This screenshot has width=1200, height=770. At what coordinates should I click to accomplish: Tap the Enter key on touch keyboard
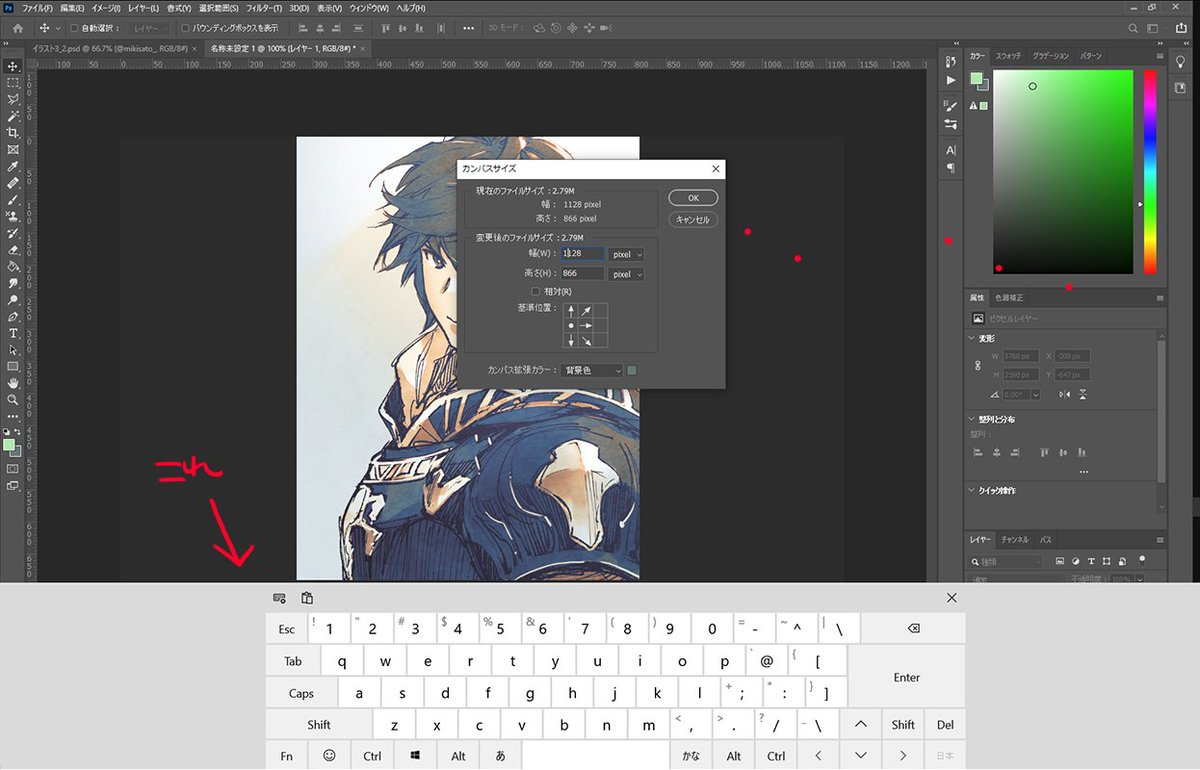tap(906, 677)
